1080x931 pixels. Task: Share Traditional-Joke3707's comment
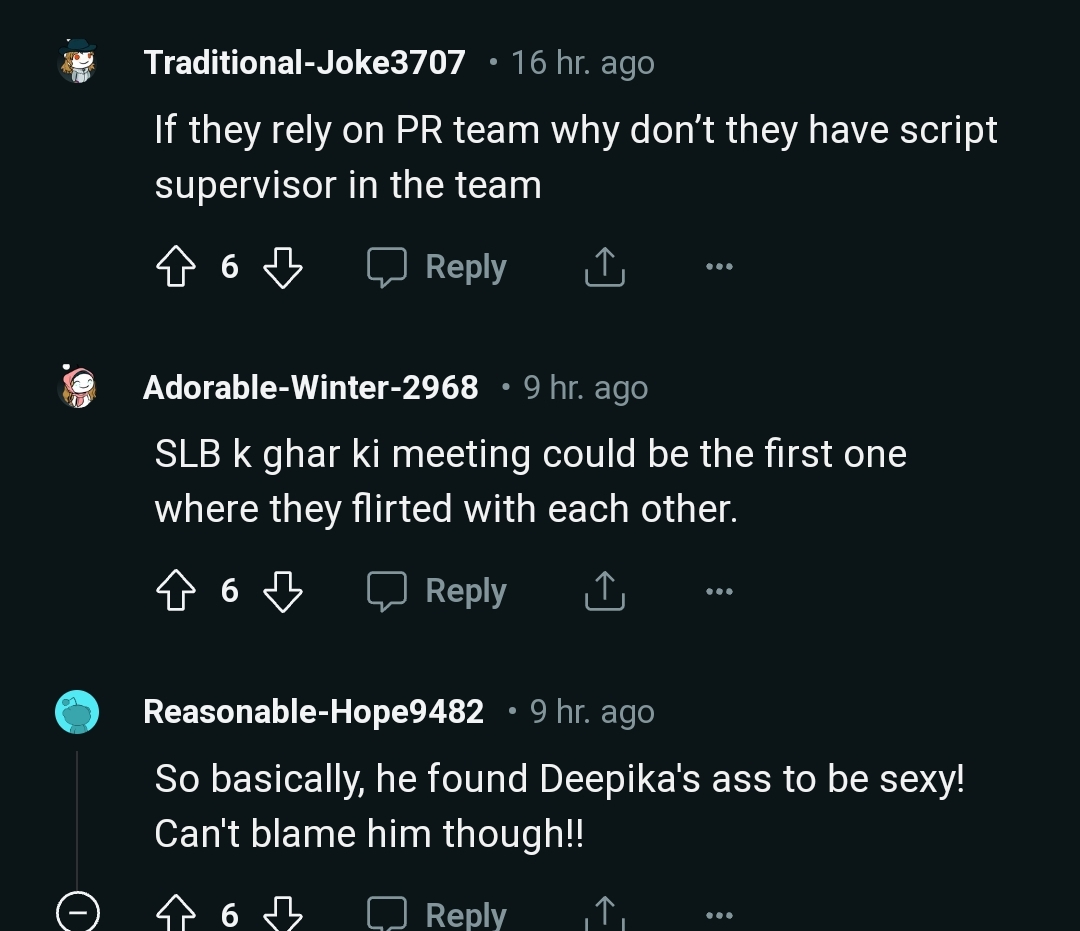[x=604, y=267]
